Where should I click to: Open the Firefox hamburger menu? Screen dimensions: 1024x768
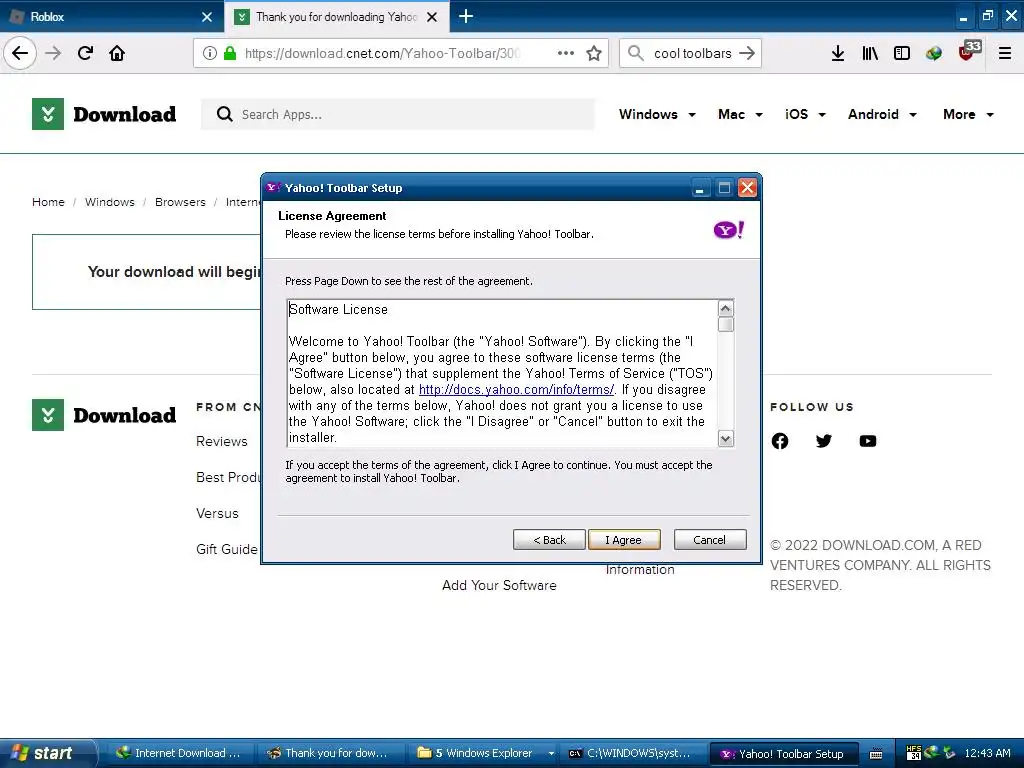(x=1005, y=53)
